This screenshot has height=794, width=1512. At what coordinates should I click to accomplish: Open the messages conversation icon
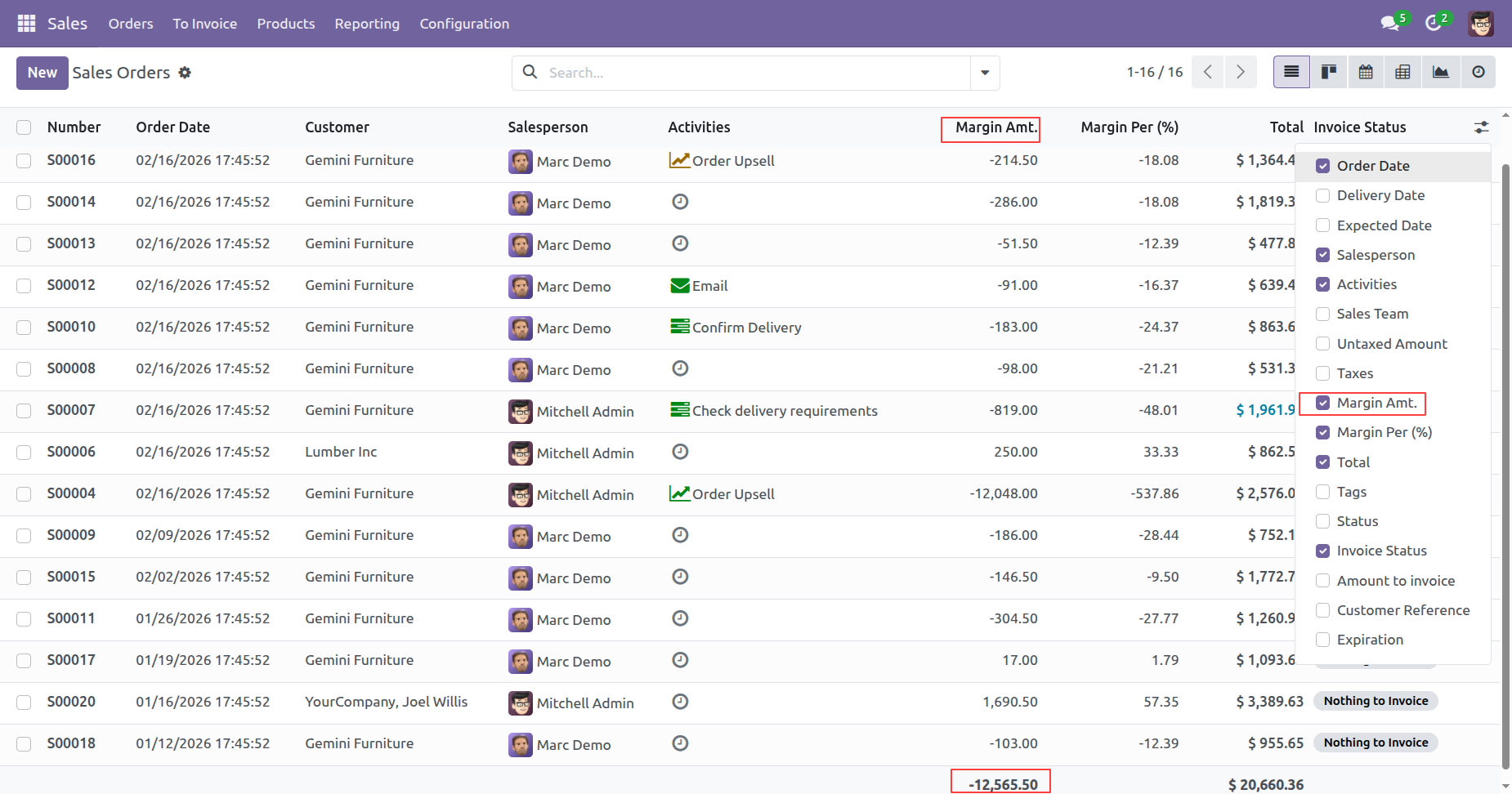pos(1389,24)
